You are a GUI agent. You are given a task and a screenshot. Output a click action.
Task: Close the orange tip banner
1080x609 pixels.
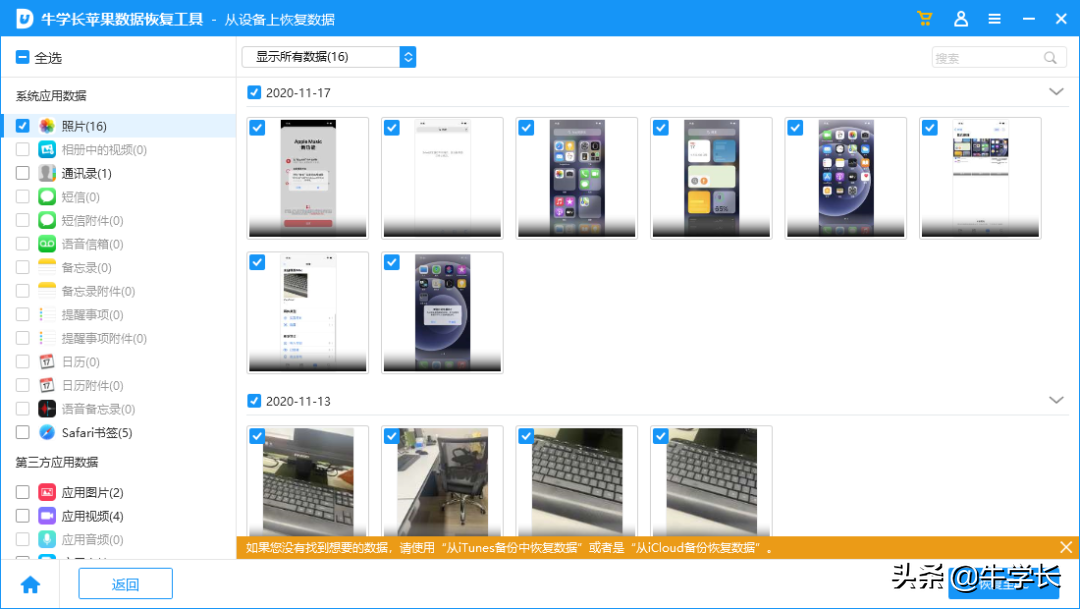1066,547
